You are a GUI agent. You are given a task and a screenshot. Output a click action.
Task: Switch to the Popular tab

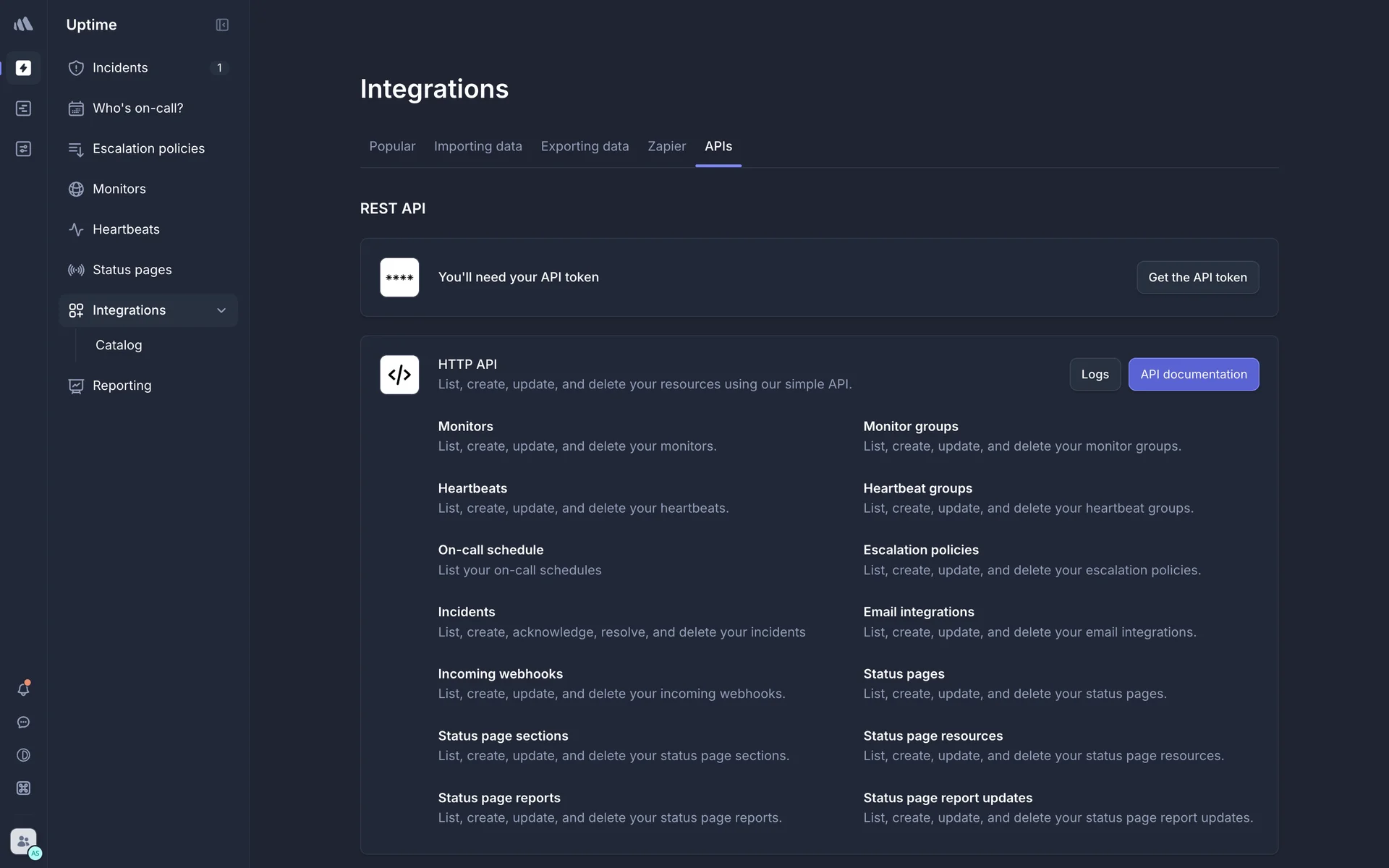point(392,146)
